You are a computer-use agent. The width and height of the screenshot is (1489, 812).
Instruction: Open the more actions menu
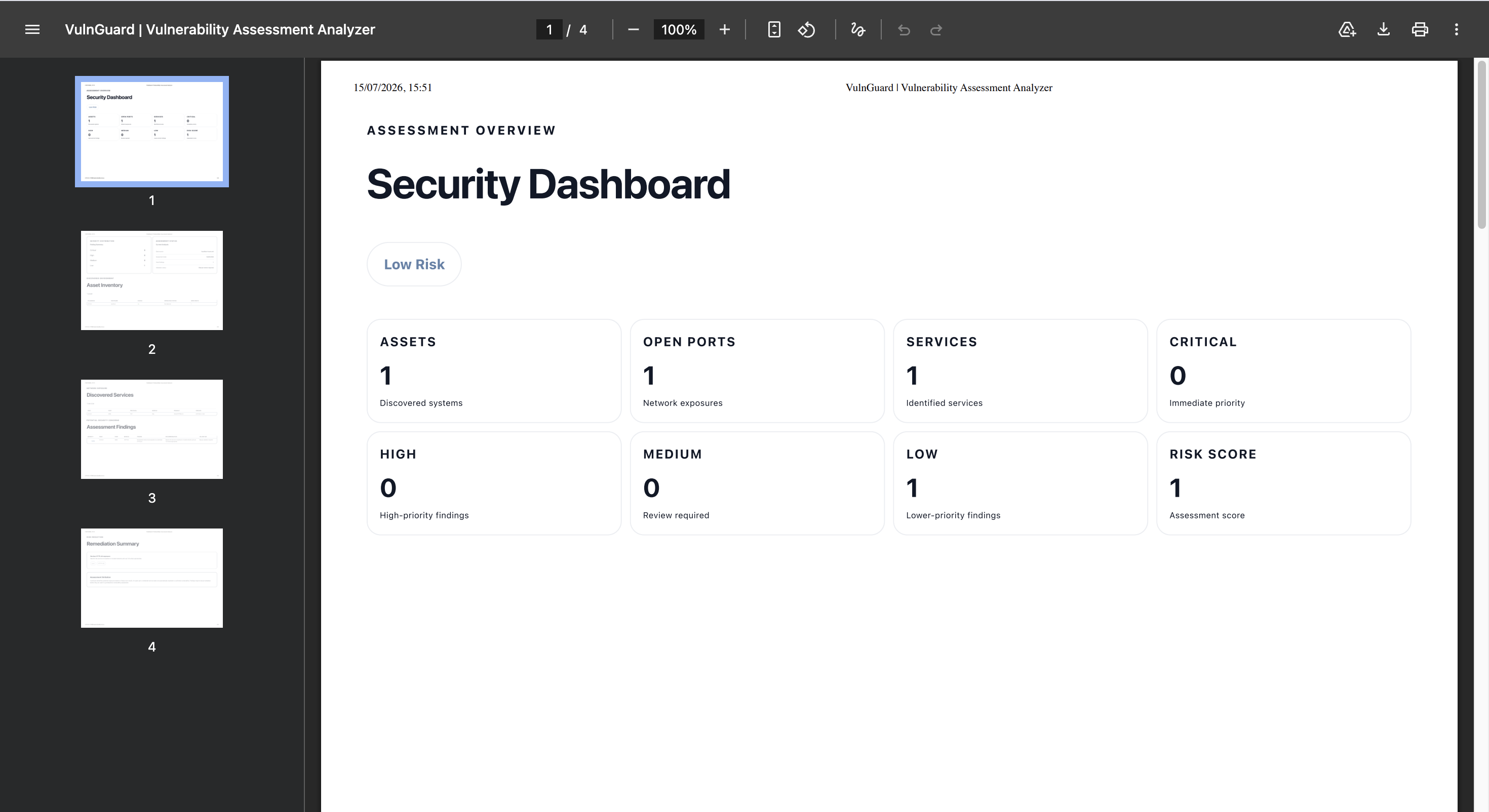[x=1456, y=29]
